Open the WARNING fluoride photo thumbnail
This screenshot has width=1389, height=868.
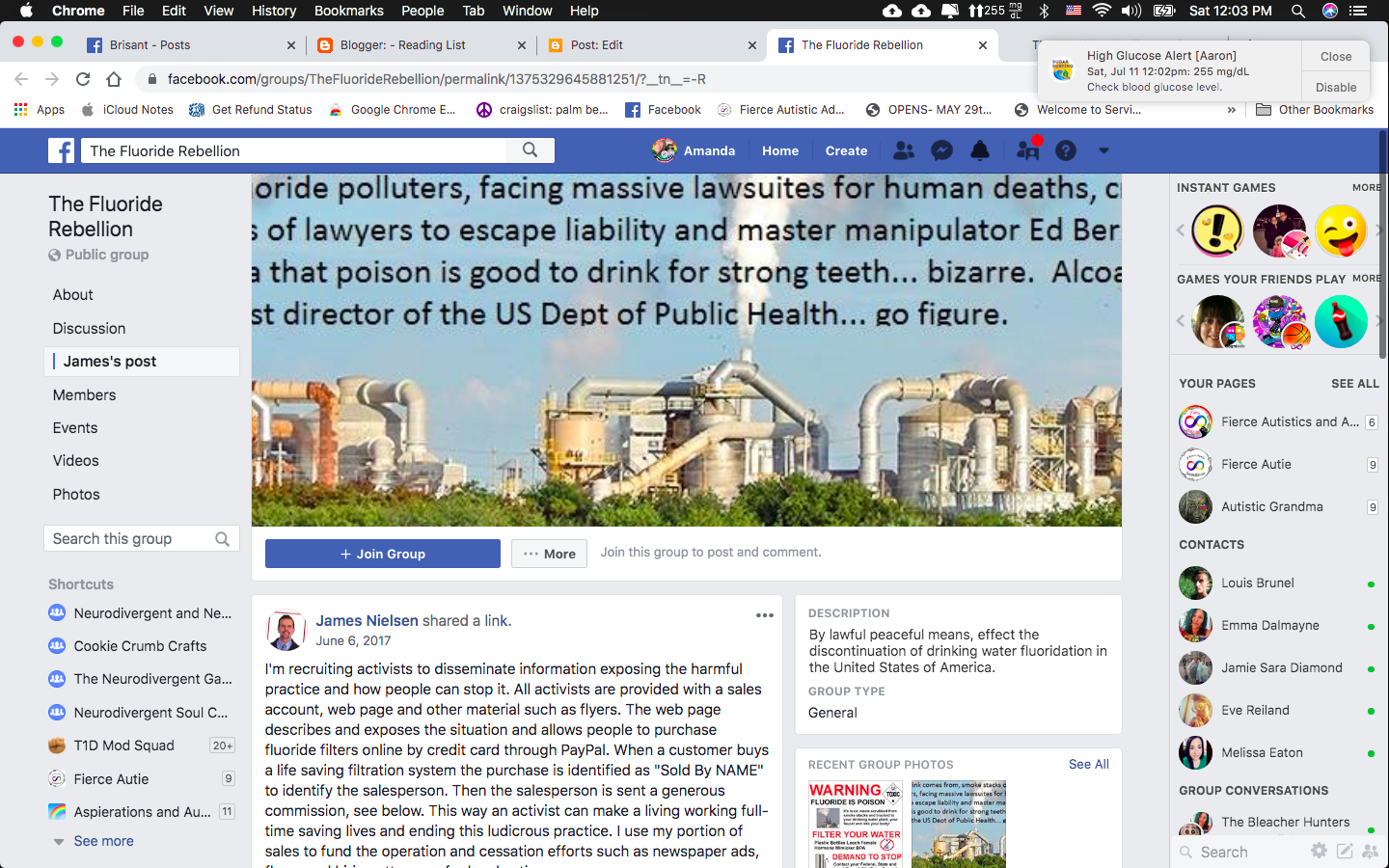[x=856, y=824]
